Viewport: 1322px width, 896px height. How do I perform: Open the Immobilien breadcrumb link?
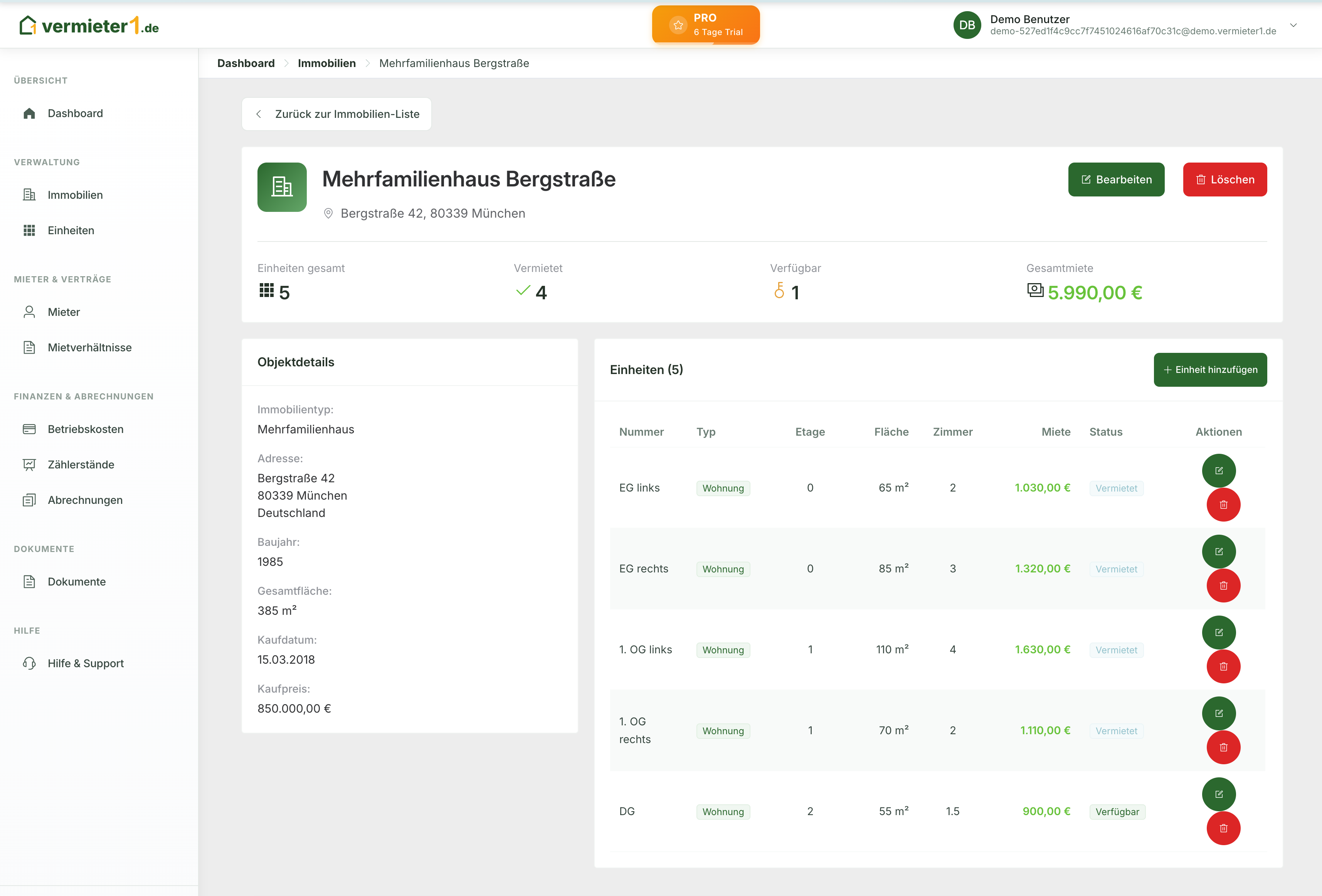326,63
